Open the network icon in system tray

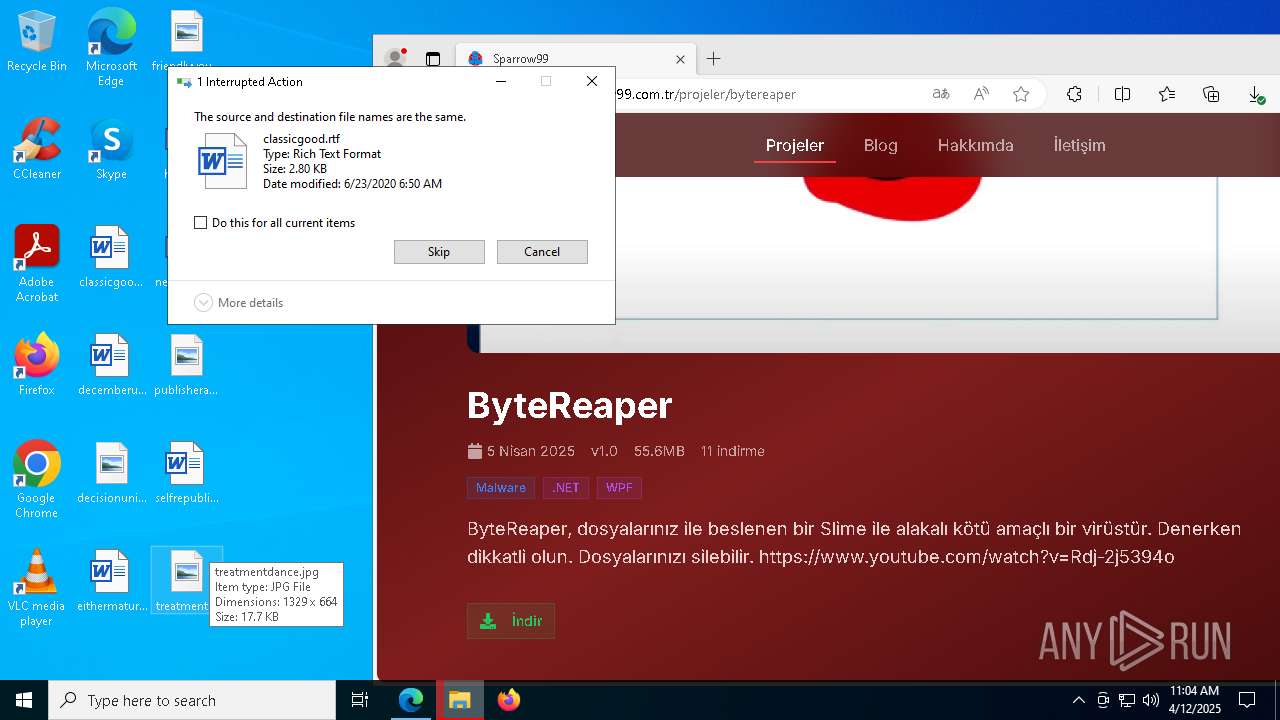(x=1127, y=700)
